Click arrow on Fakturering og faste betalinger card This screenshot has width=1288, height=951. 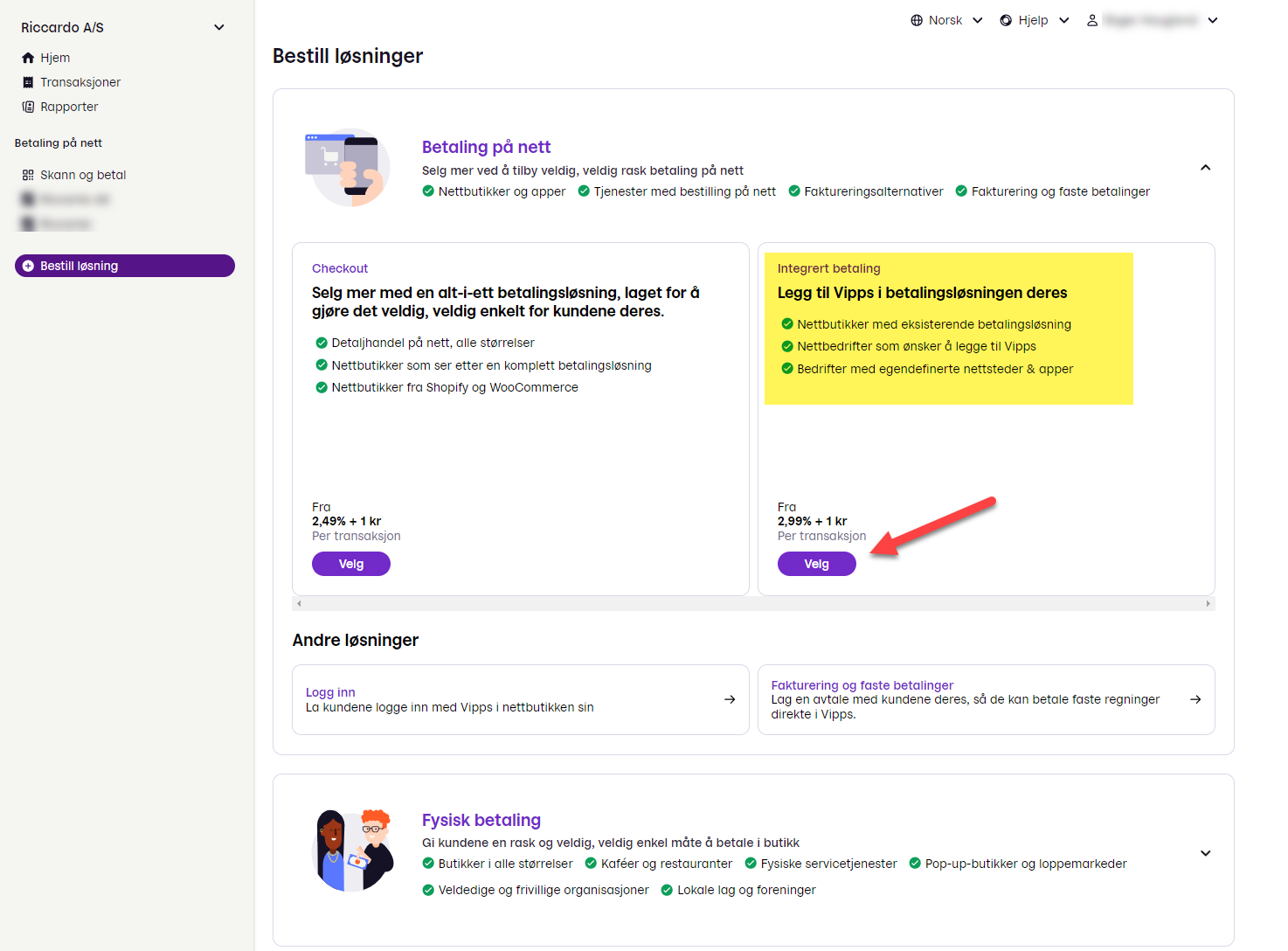[x=1195, y=699]
